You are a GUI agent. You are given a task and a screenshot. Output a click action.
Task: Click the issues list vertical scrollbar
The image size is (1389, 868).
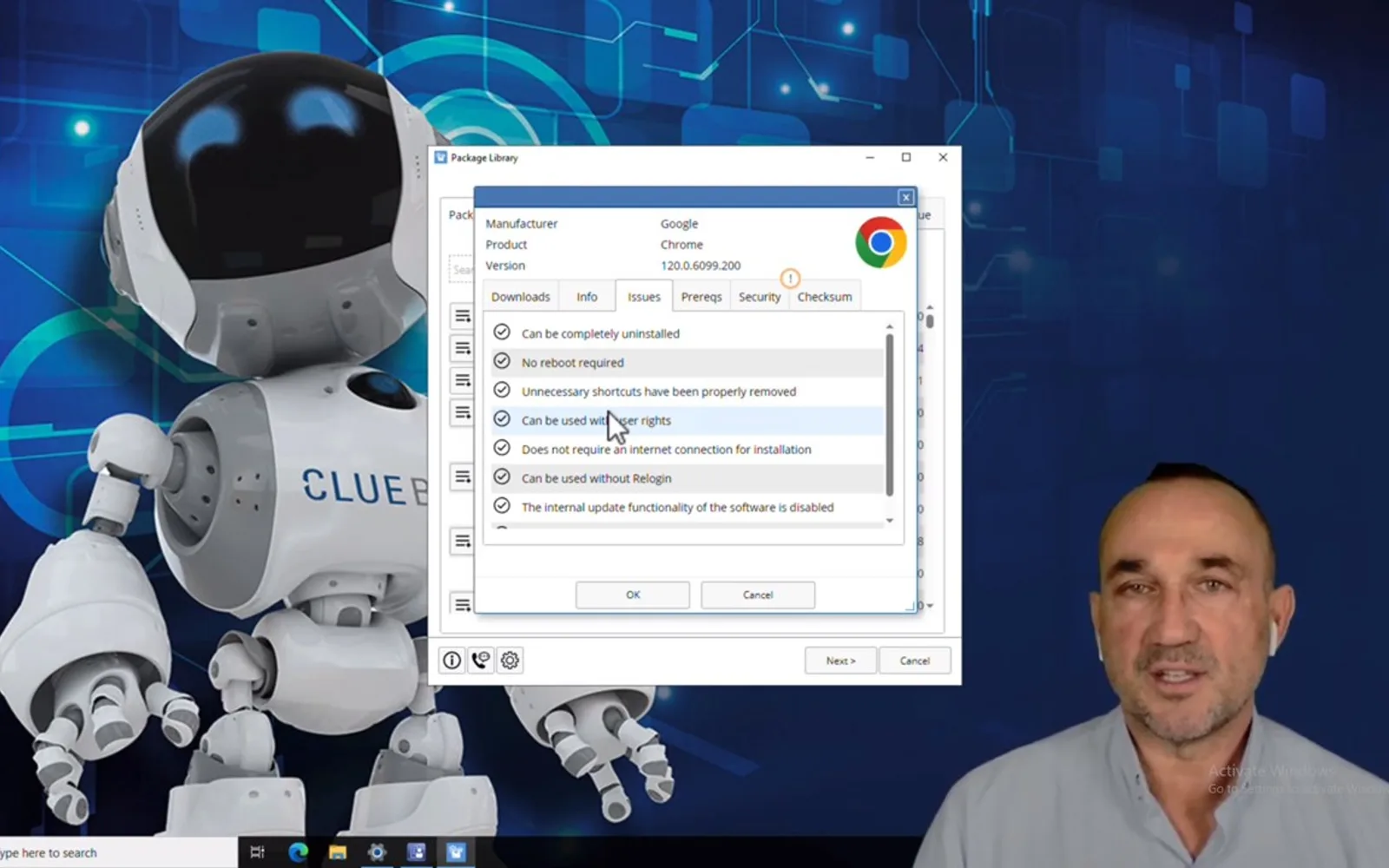pyautogui.click(x=890, y=415)
